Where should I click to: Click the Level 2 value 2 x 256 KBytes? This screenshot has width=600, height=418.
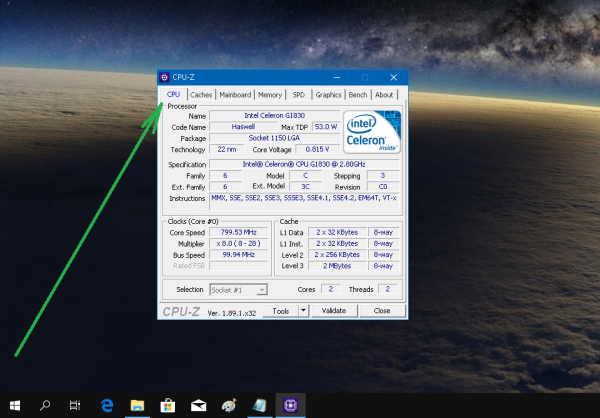click(337, 255)
